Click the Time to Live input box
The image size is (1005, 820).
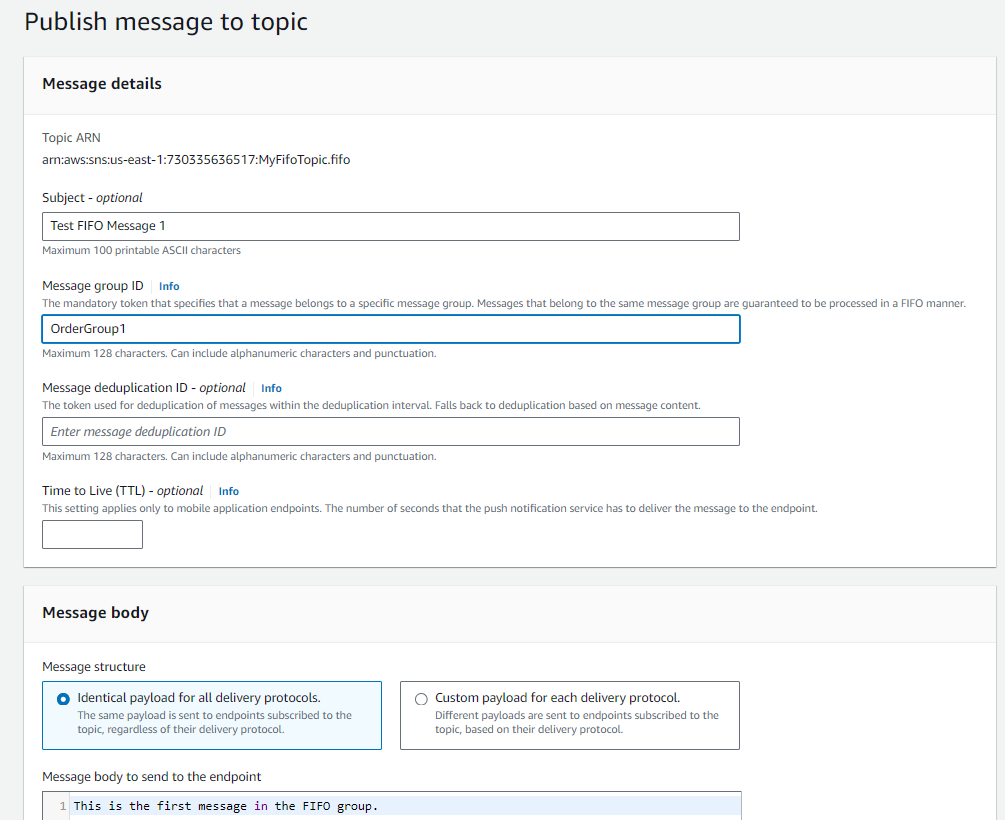tap(92, 534)
